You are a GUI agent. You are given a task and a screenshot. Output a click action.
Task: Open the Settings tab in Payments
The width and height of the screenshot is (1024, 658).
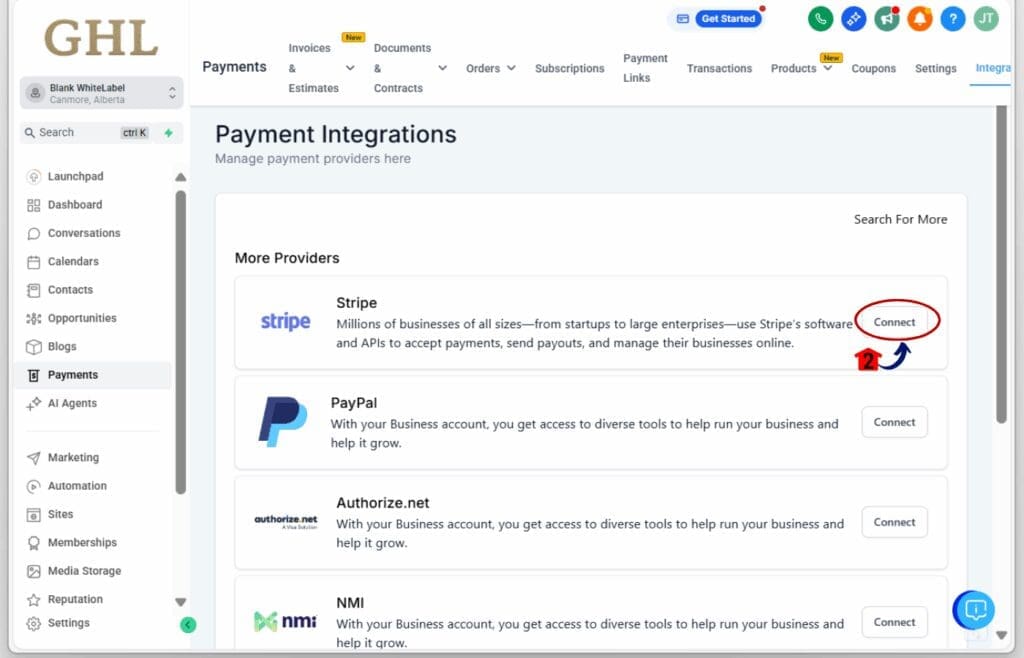pyautogui.click(x=935, y=68)
